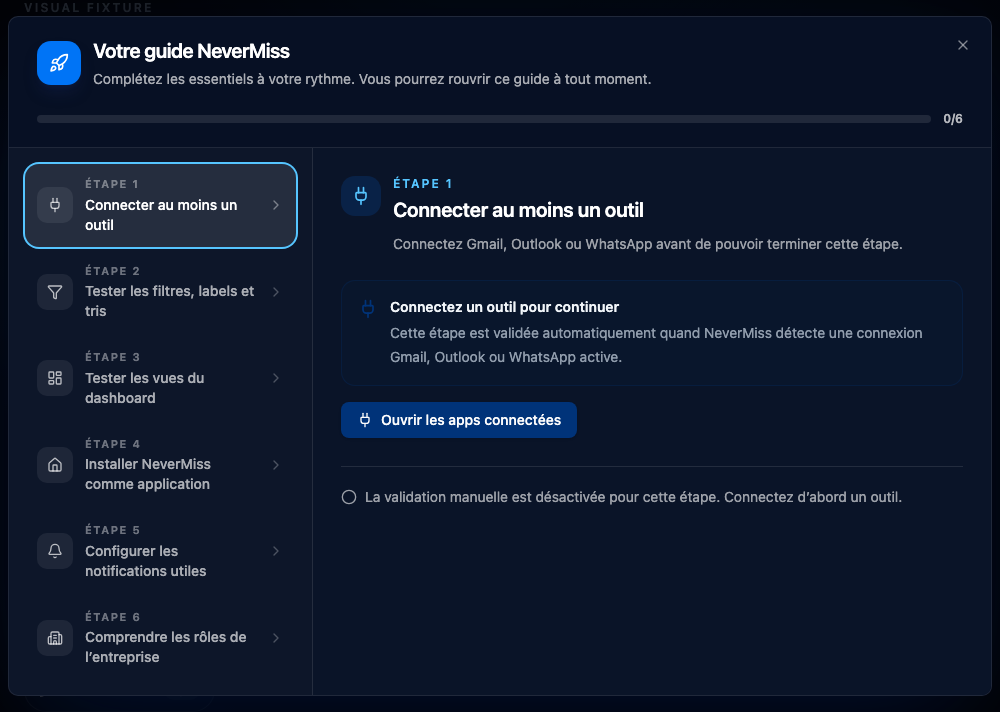Screen dimensions: 1000x712
Task: Expand the chevron on Comprendre les rôles de l'entreprise
Action: [276, 637]
